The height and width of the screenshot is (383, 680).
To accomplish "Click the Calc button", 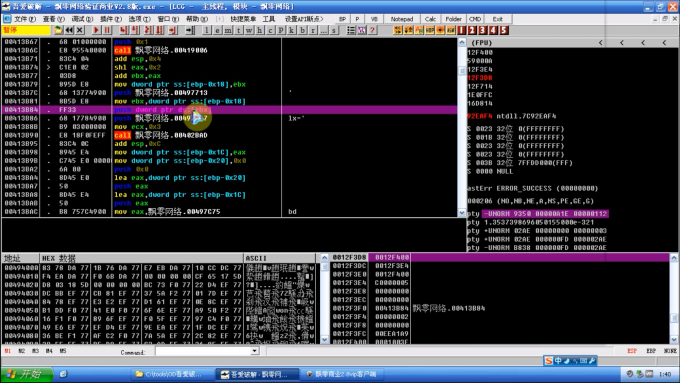I will point(430,19).
